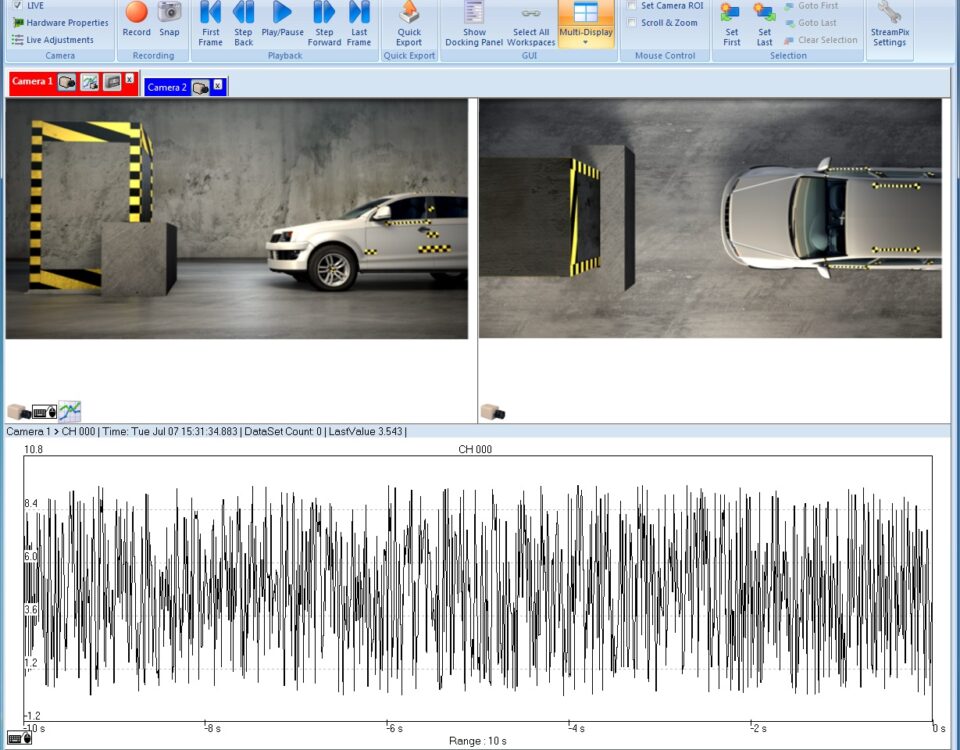The height and width of the screenshot is (750, 960).
Task: Toggle the LIVE checkbox
Action: point(17,5)
